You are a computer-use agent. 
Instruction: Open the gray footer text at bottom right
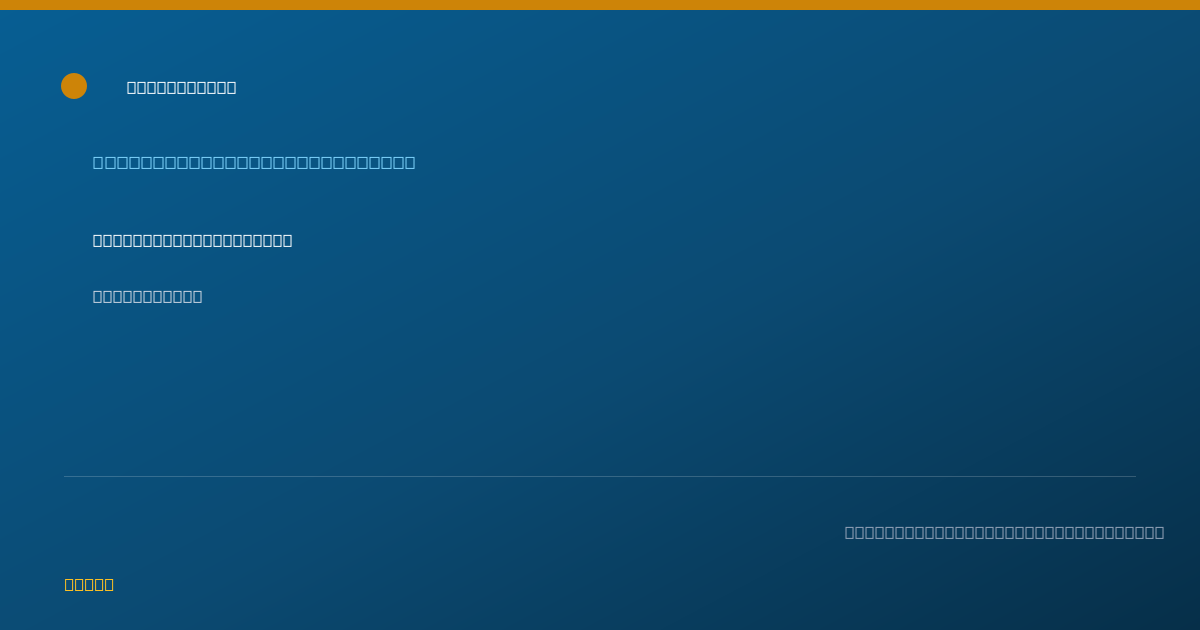coord(1004,532)
